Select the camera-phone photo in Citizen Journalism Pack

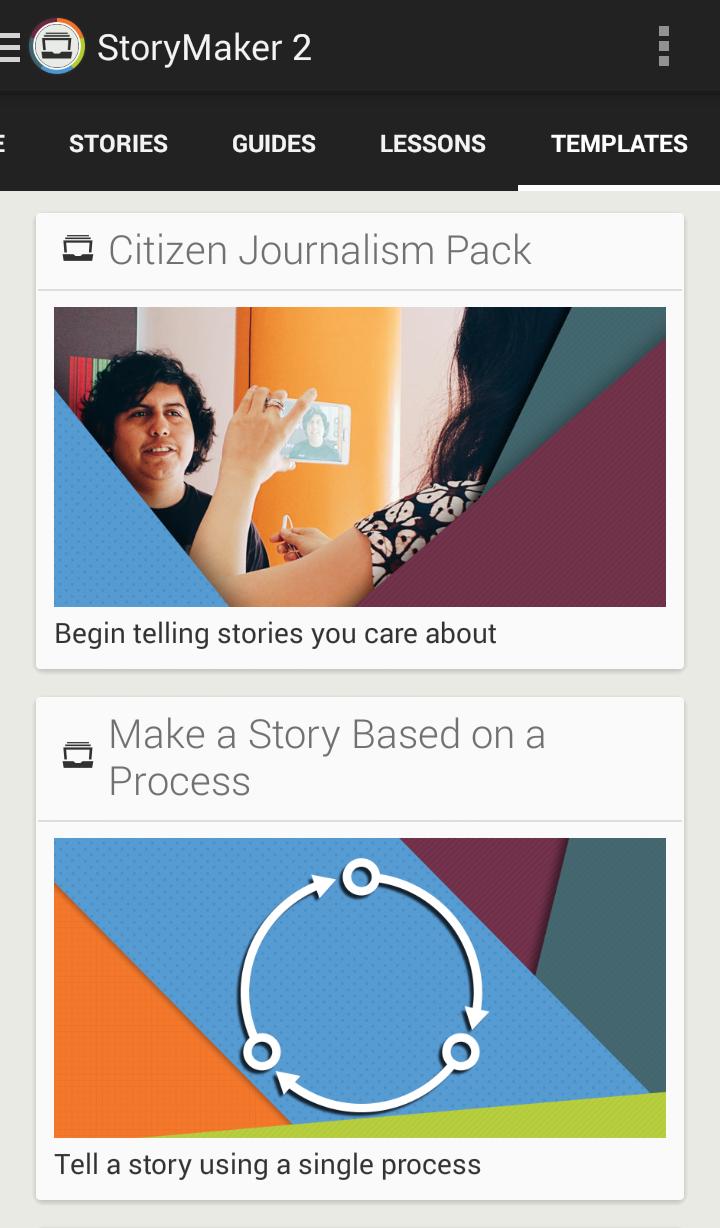click(359, 456)
